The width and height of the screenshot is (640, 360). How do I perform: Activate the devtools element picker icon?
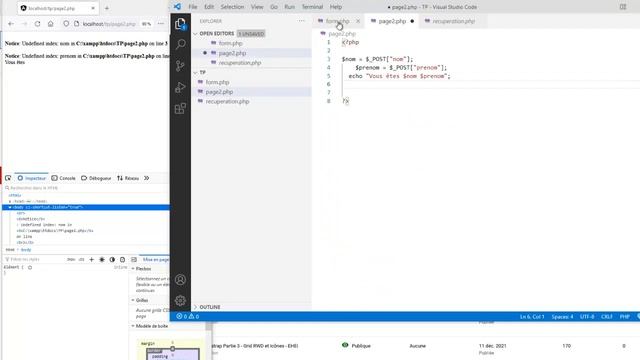(x=8, y=178)
